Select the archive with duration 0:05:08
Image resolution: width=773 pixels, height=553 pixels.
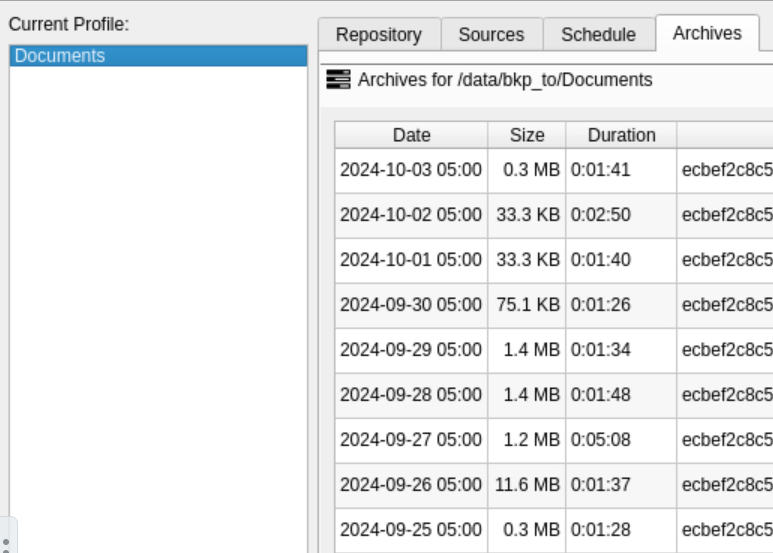click(x=554, y=440)
